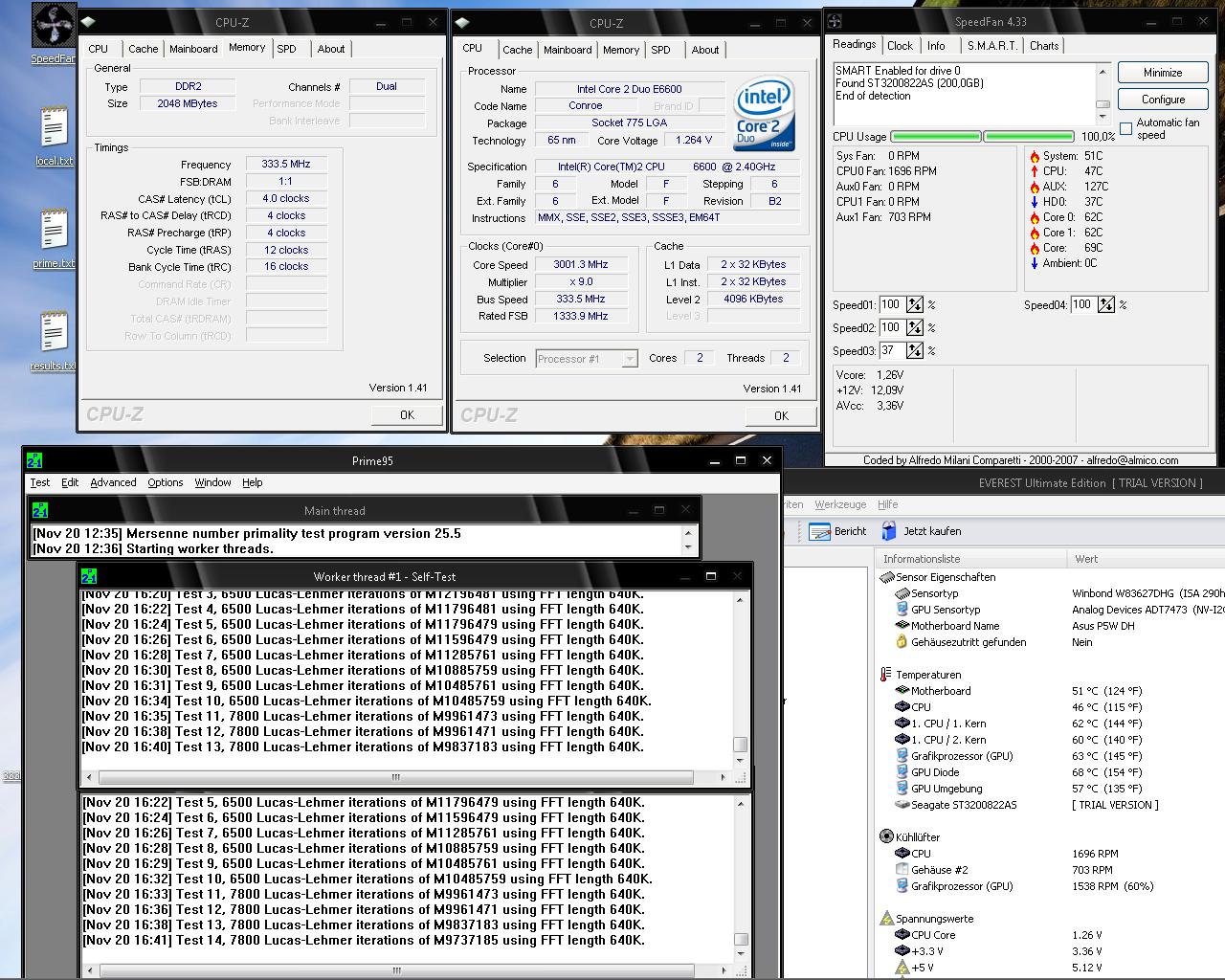Image resolution: width=1225 pixels, height=980 pixels.
Task: Click SpeedFan Ambient down-arrow icon
Action: coord(1035,263)
